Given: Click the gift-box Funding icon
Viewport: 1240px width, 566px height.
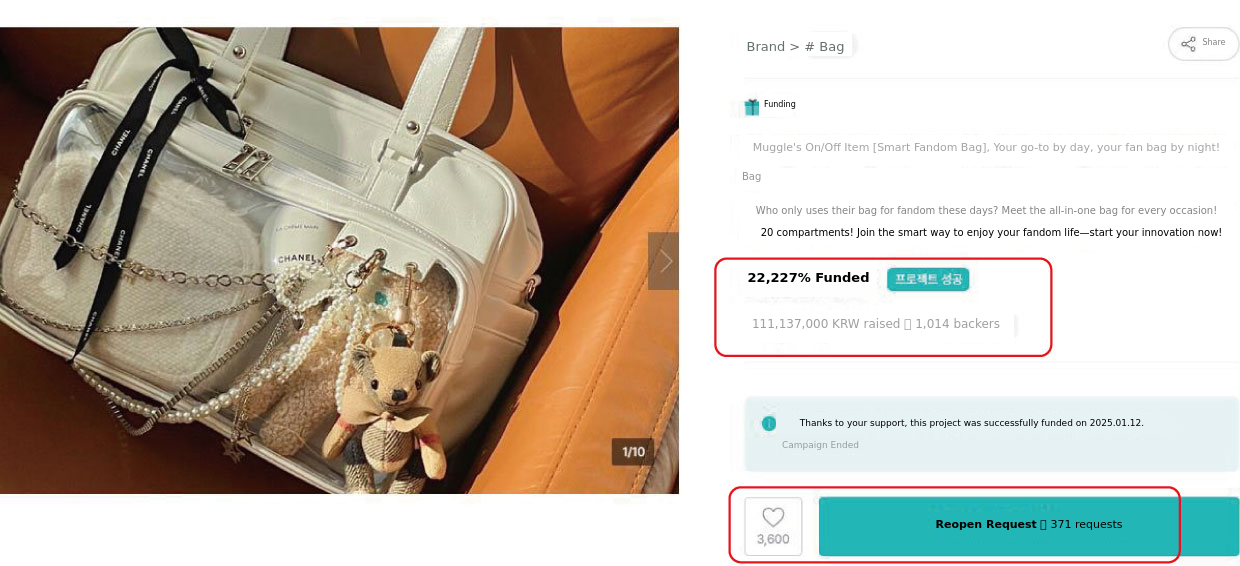Looking at the screenshot, I should [752, 106].
